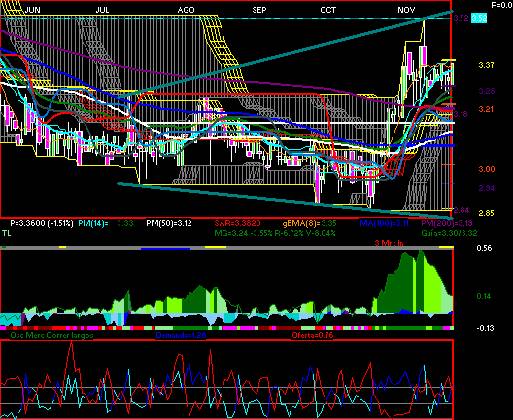Click the -0.13 oscillator scale value
This screenshot has width=513, height=420.
click(x=485, y=328)
